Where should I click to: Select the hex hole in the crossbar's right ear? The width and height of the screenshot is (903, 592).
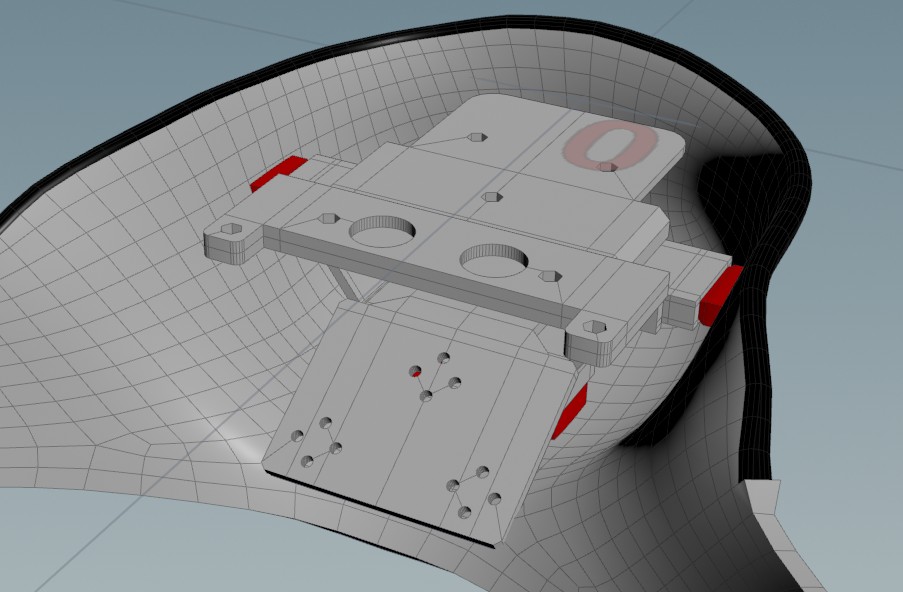[594, 327]
